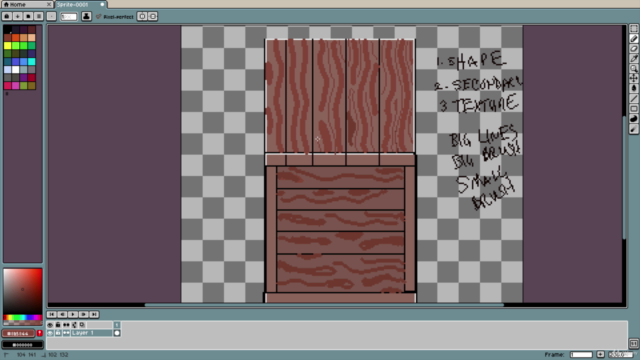Open the palette options menu button
Viewport: 640px width, 360px height.
[39, 16]
